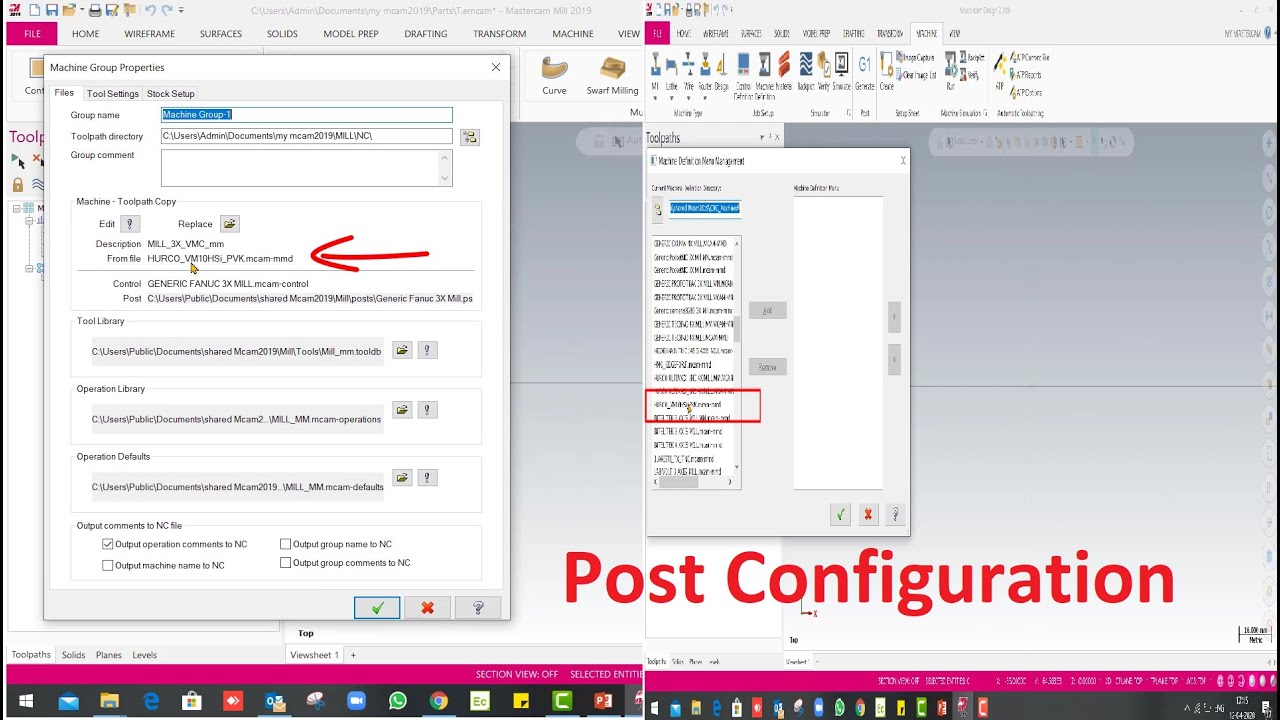Open WIREFRAME ribbon tab in left window

(x=149, y=33)
